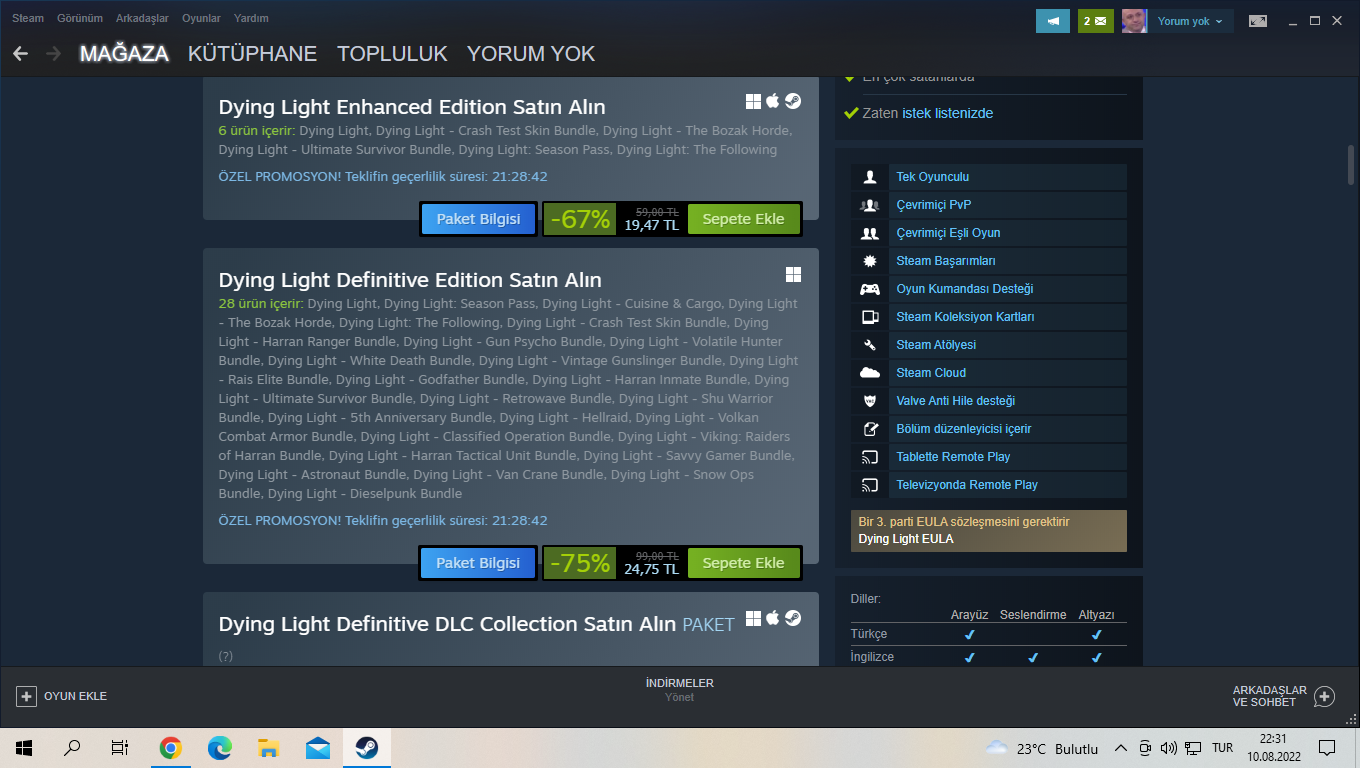1360x768 pixels.
Task: Switch to the MAĞAZA tab
Action: 124,54
